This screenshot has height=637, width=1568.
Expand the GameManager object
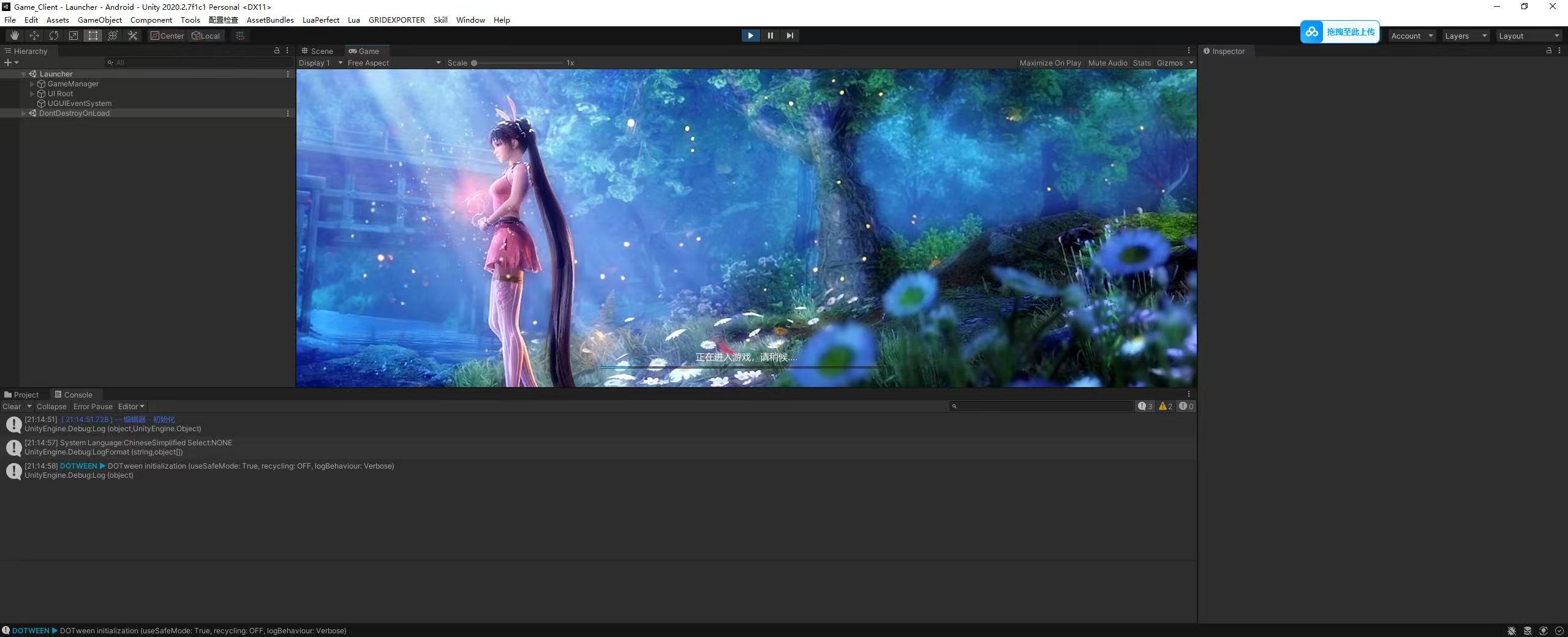point(32,84)
